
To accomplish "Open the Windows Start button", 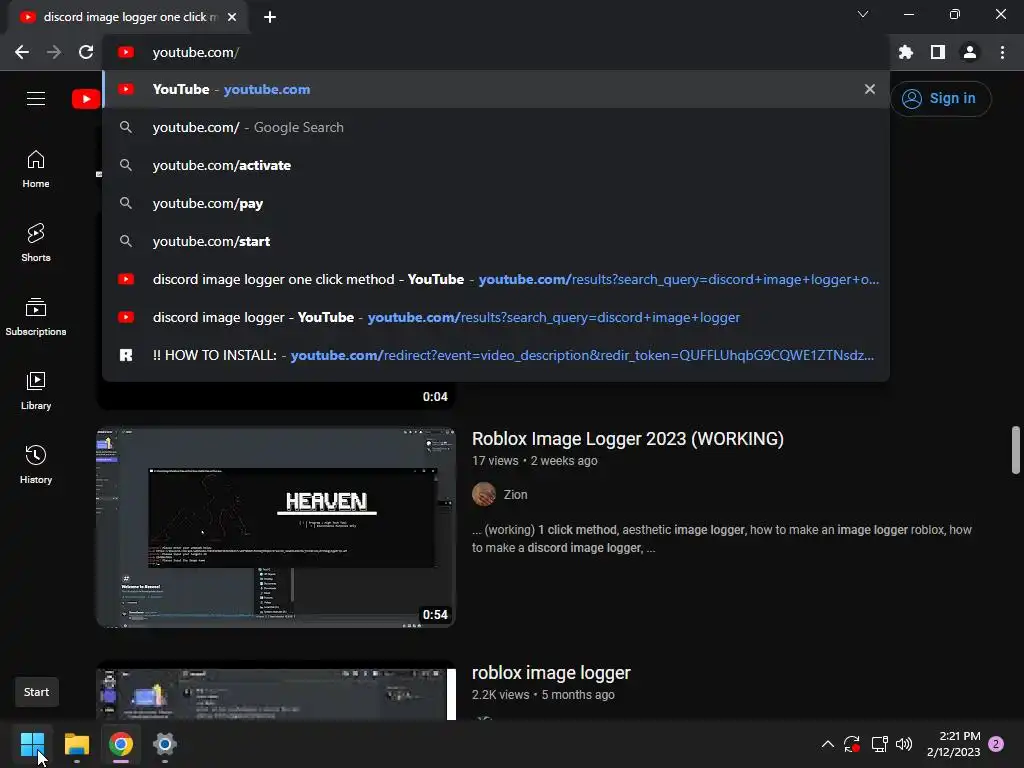I will (32, 744).
